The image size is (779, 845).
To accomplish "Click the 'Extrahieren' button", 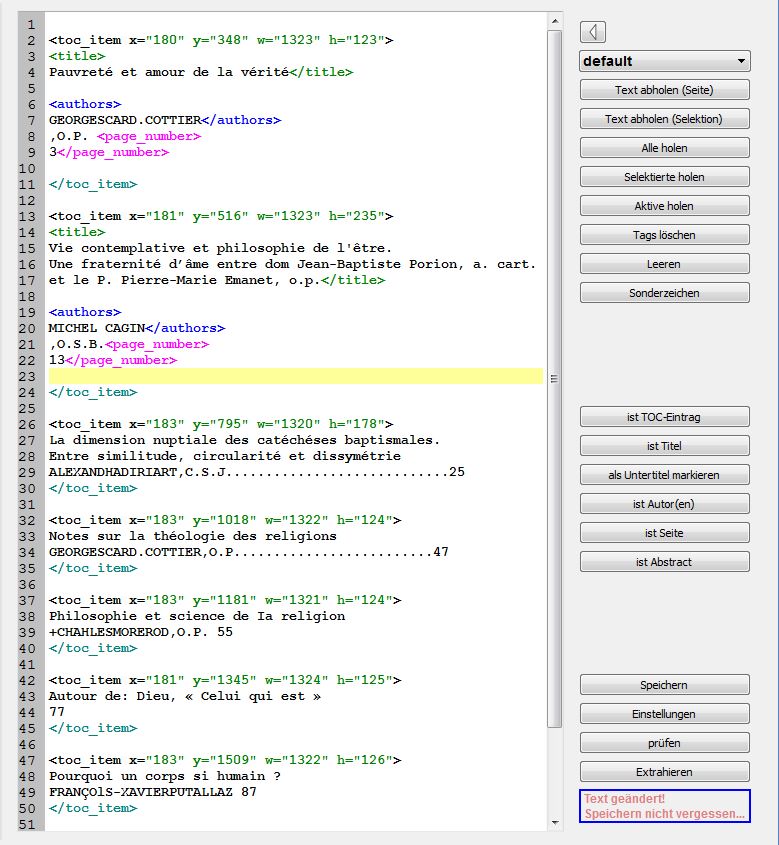I will click(664, 773).
